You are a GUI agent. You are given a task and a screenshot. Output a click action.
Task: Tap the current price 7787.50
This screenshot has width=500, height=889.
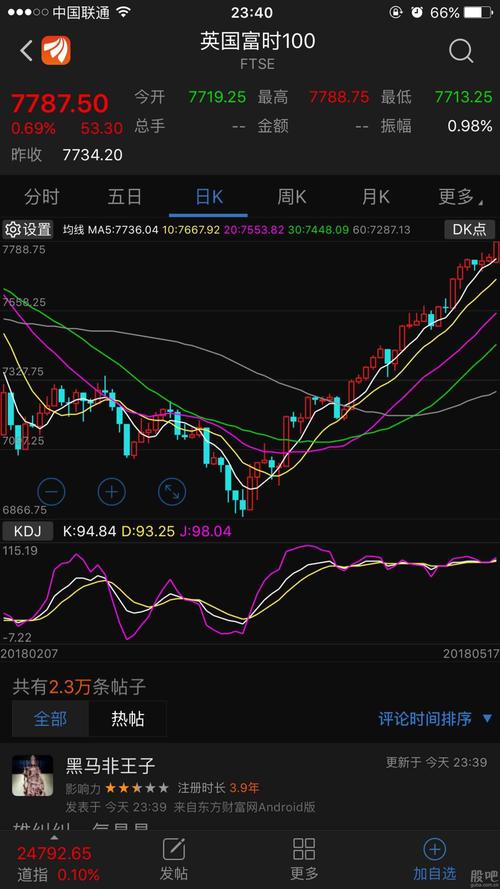tap(60, 104)
